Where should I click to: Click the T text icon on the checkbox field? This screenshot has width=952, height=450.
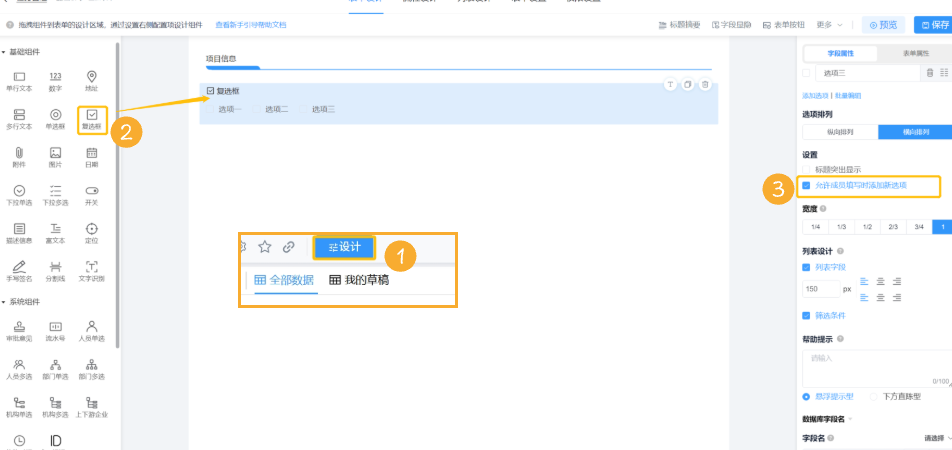pos(670,85)
